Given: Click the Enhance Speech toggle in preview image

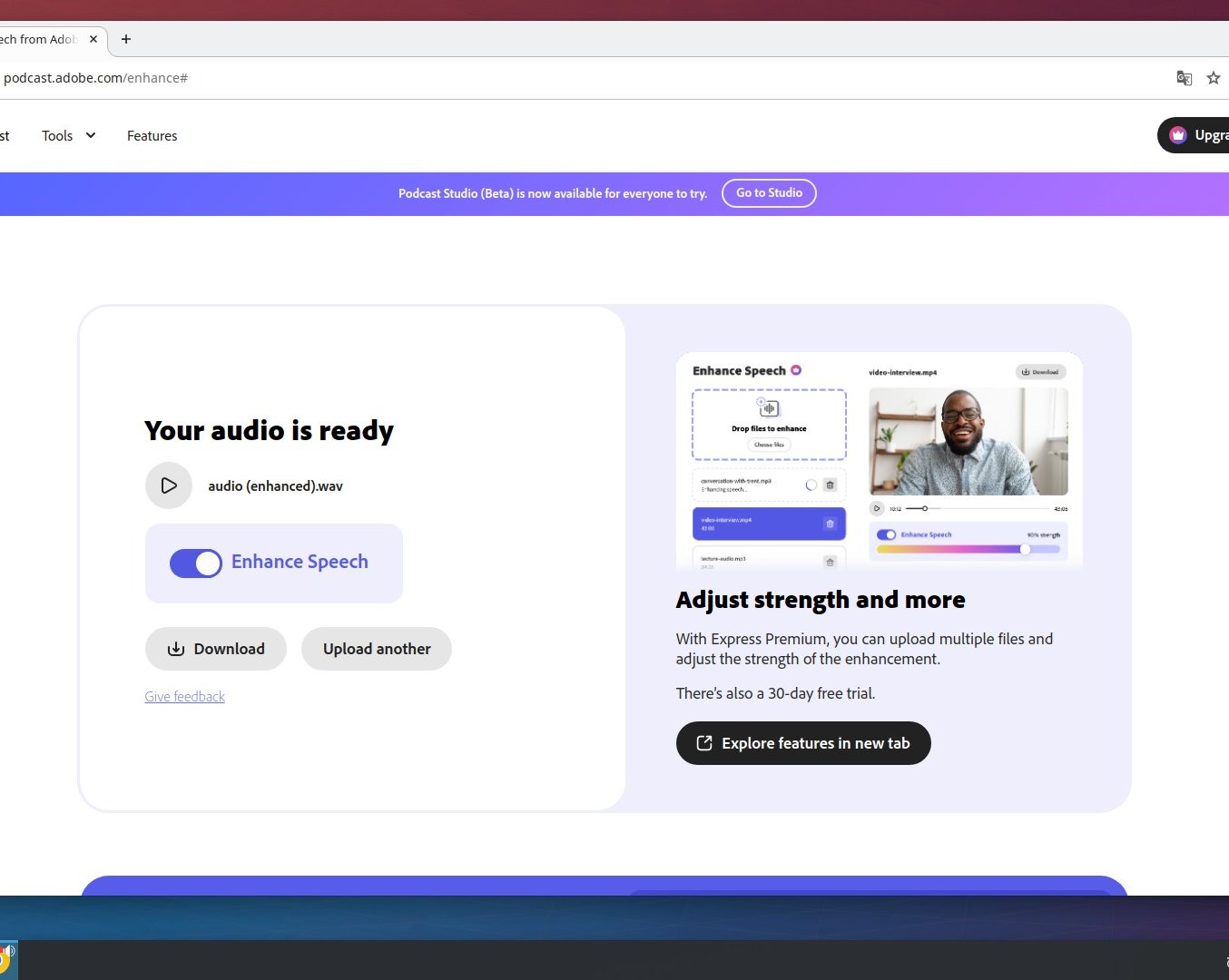Looking at the screenshot, I should (886, 534).
